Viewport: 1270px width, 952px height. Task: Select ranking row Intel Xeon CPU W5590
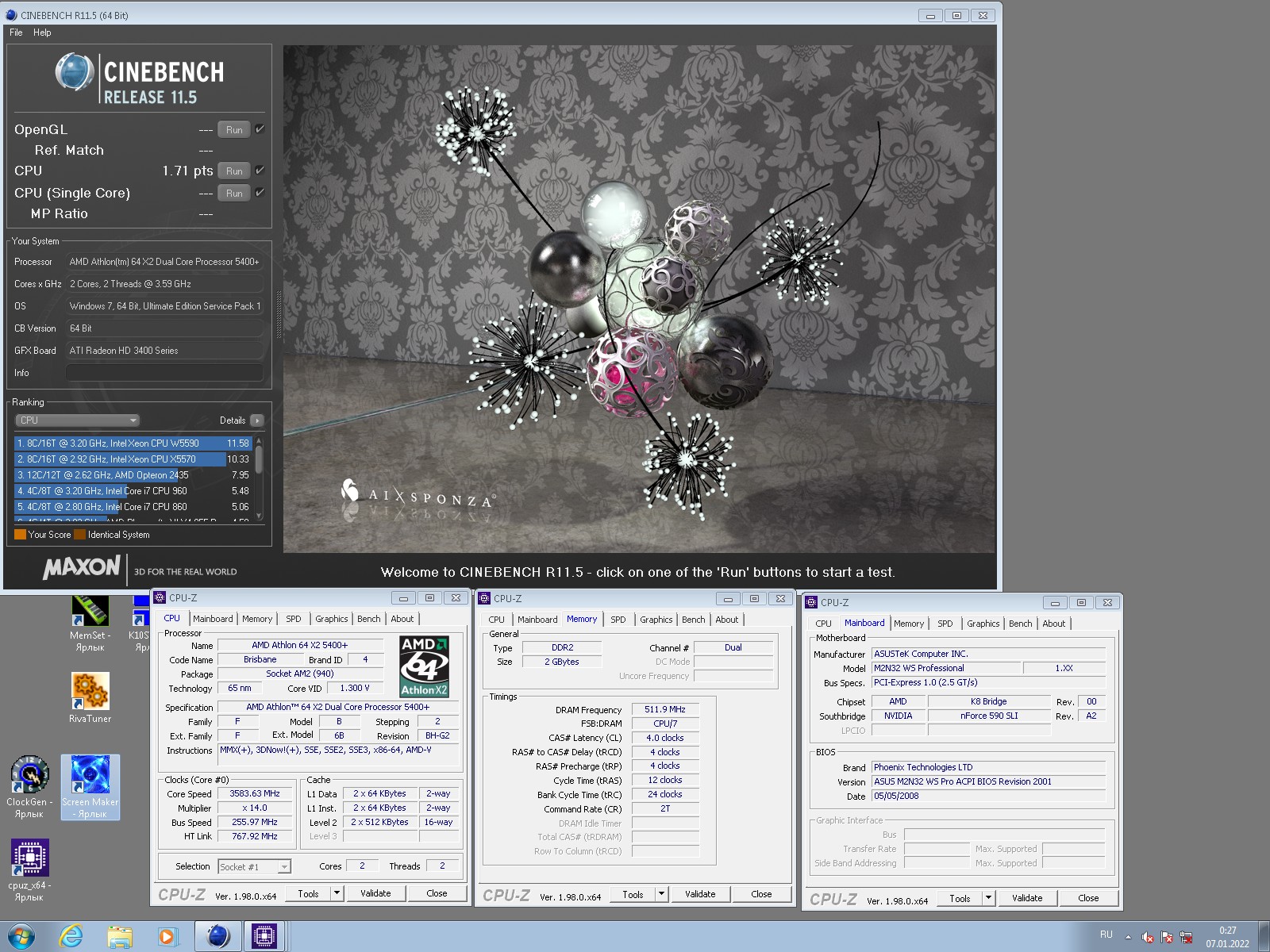point(133,443)
